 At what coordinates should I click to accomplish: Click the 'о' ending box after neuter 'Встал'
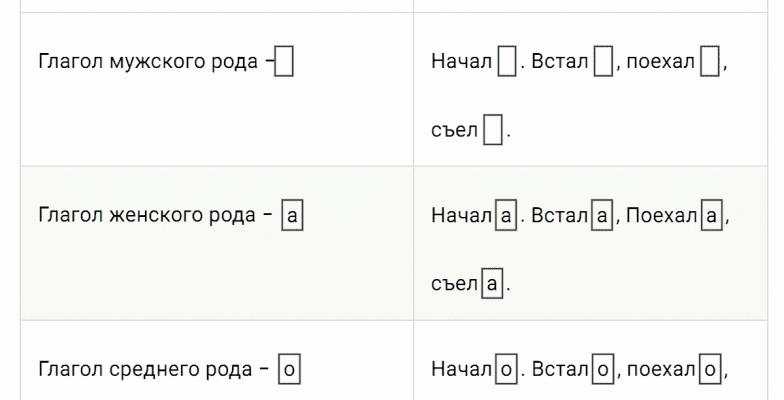point(603,370)
